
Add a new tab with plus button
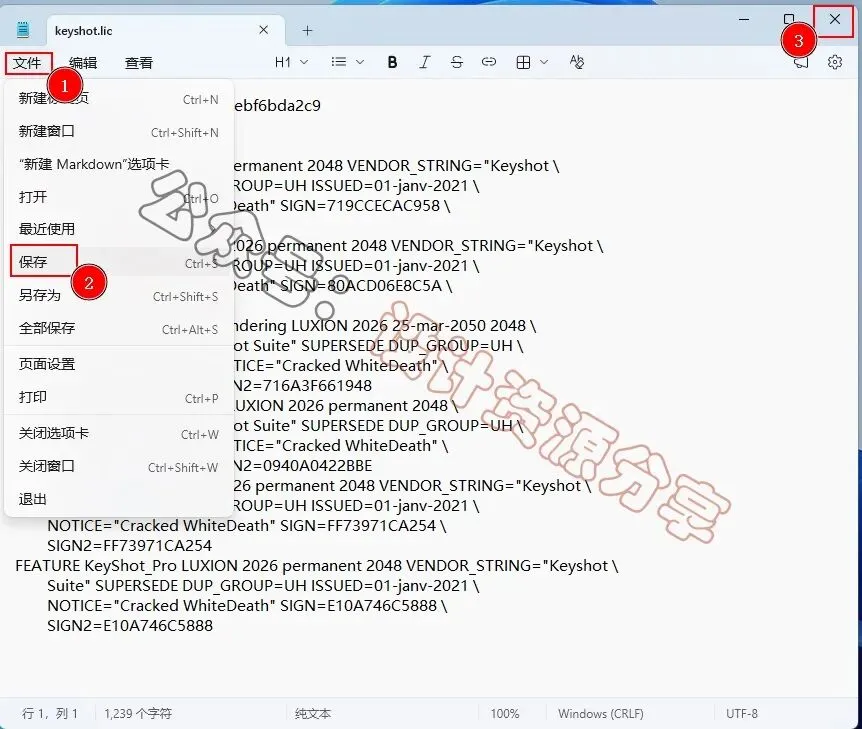(x=307, y=31)
